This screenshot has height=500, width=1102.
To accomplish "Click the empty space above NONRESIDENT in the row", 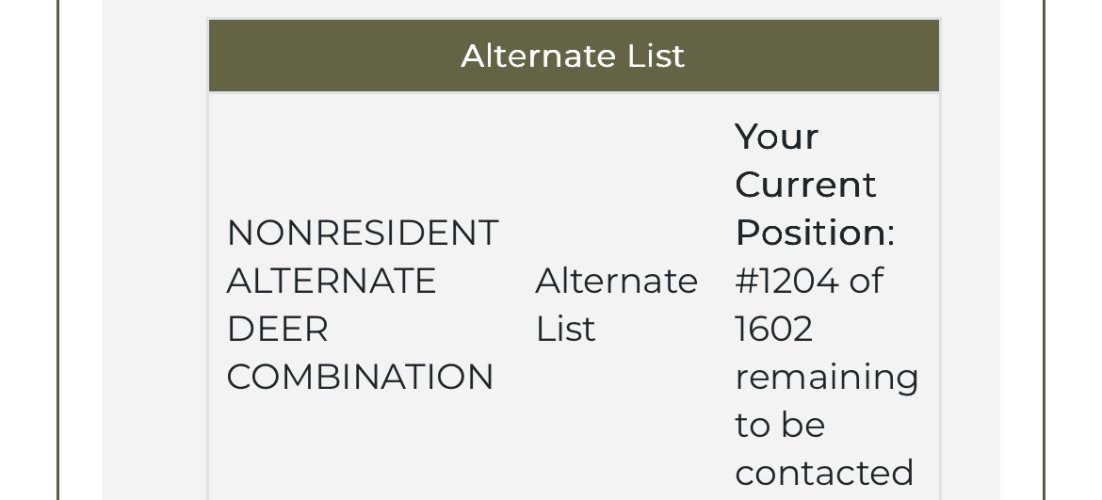I will [362, 150].
